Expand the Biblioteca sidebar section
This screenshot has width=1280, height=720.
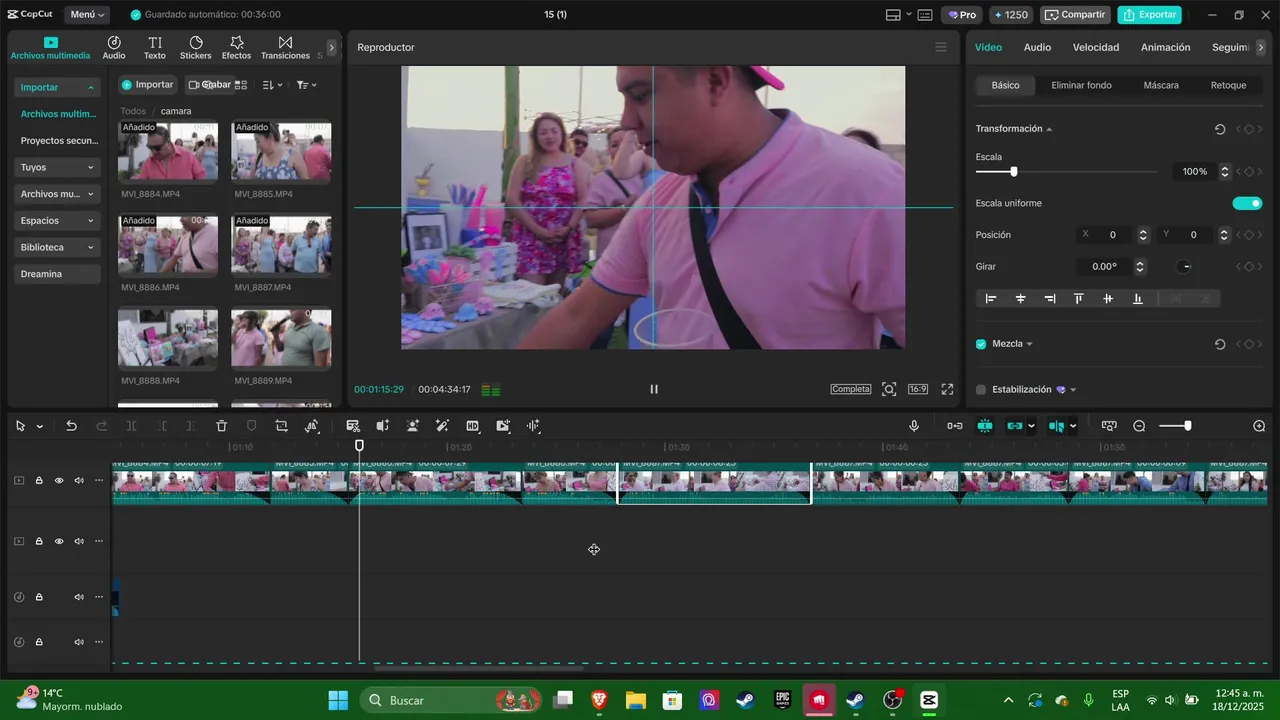(x=57, y=247)
